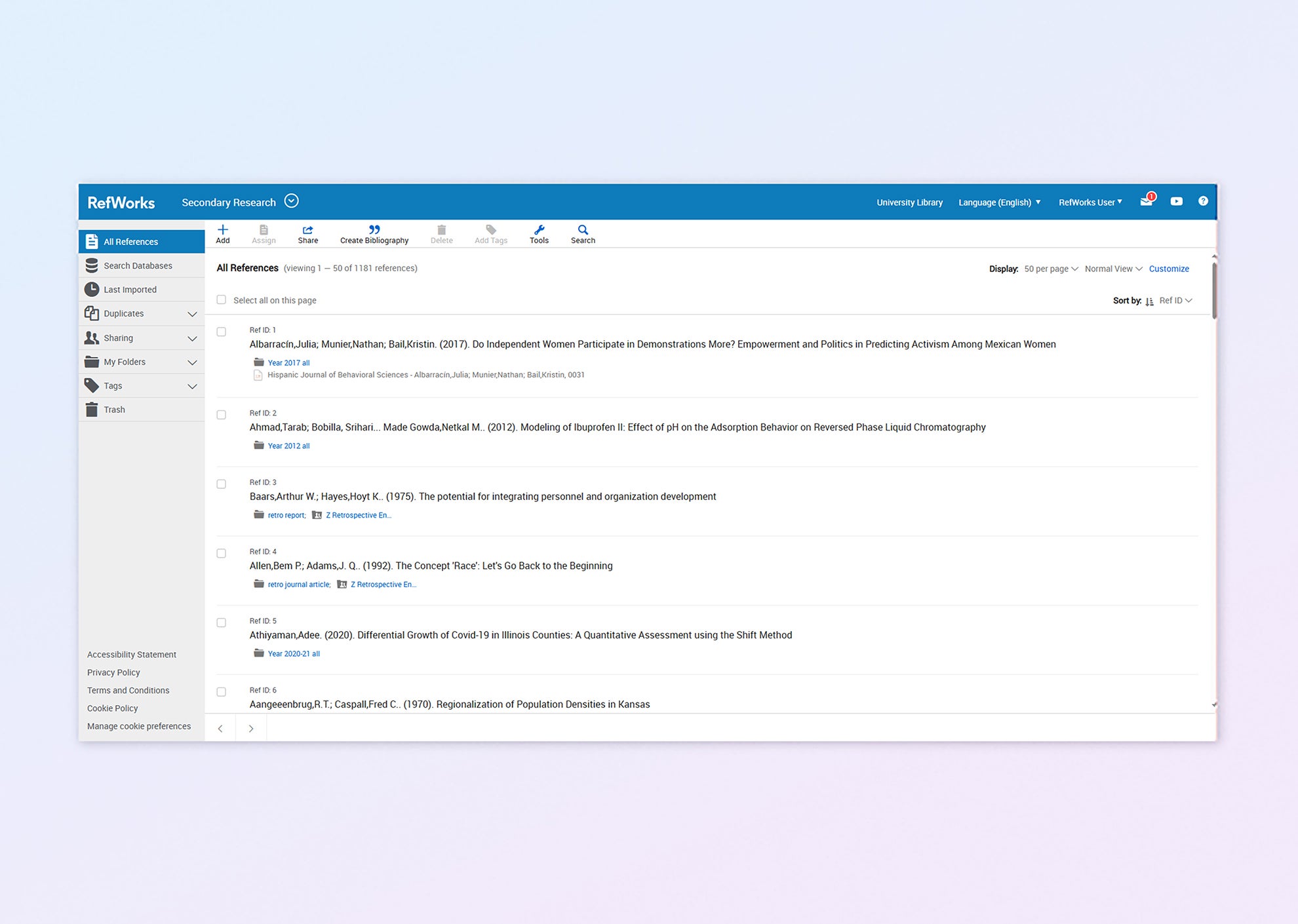Go to the next page arrow

251,729
